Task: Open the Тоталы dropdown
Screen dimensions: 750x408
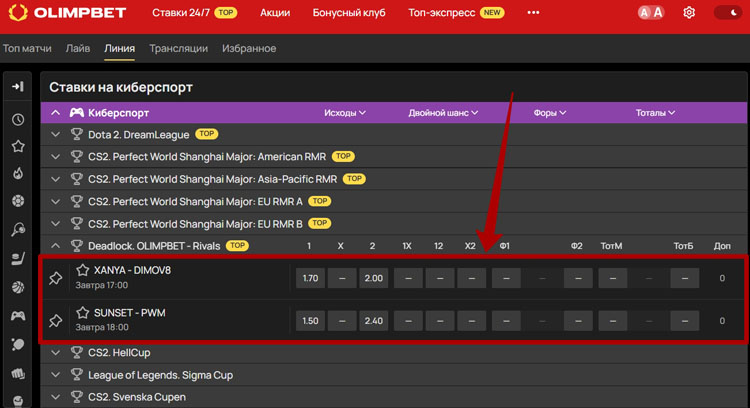Action: 655,113
